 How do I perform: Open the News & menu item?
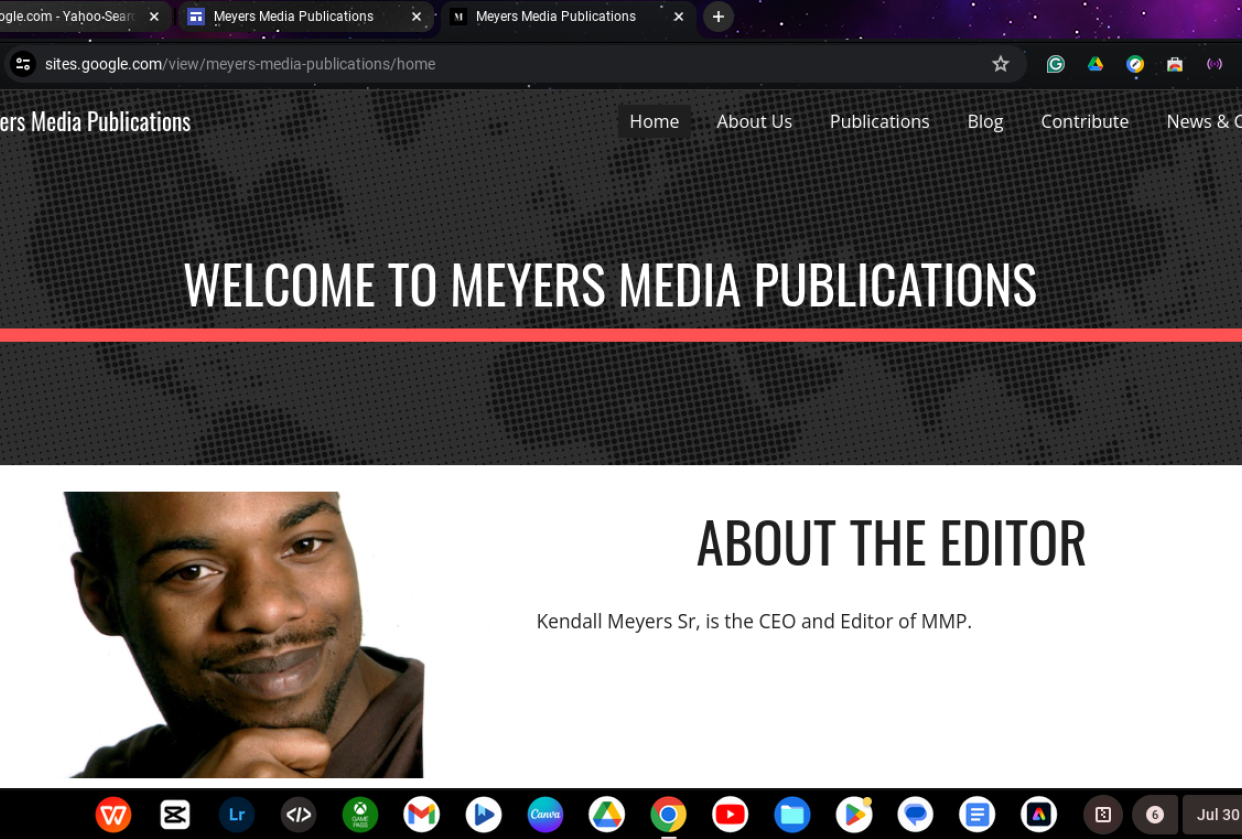[1203, 121]
